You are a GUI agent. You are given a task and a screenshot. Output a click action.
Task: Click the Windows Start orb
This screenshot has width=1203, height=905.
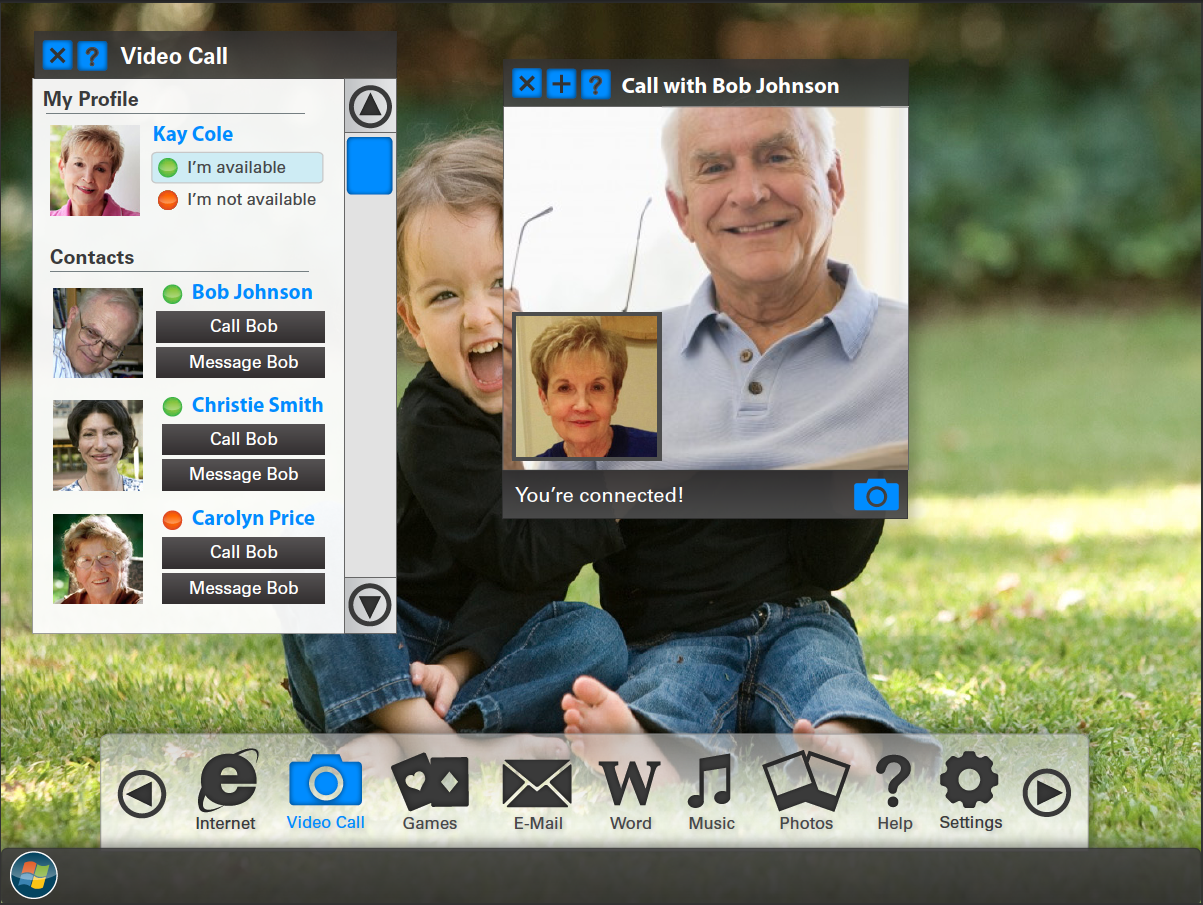[34, 874]
